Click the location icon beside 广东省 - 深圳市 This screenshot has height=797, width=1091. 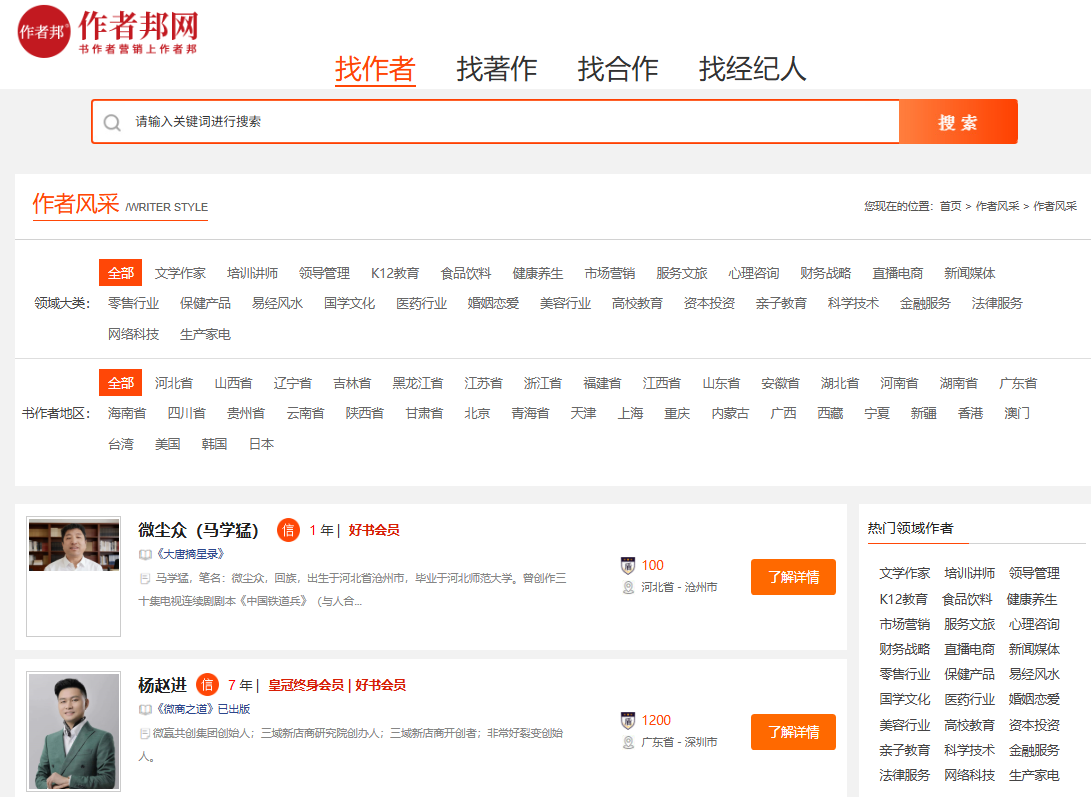point(628,742)
